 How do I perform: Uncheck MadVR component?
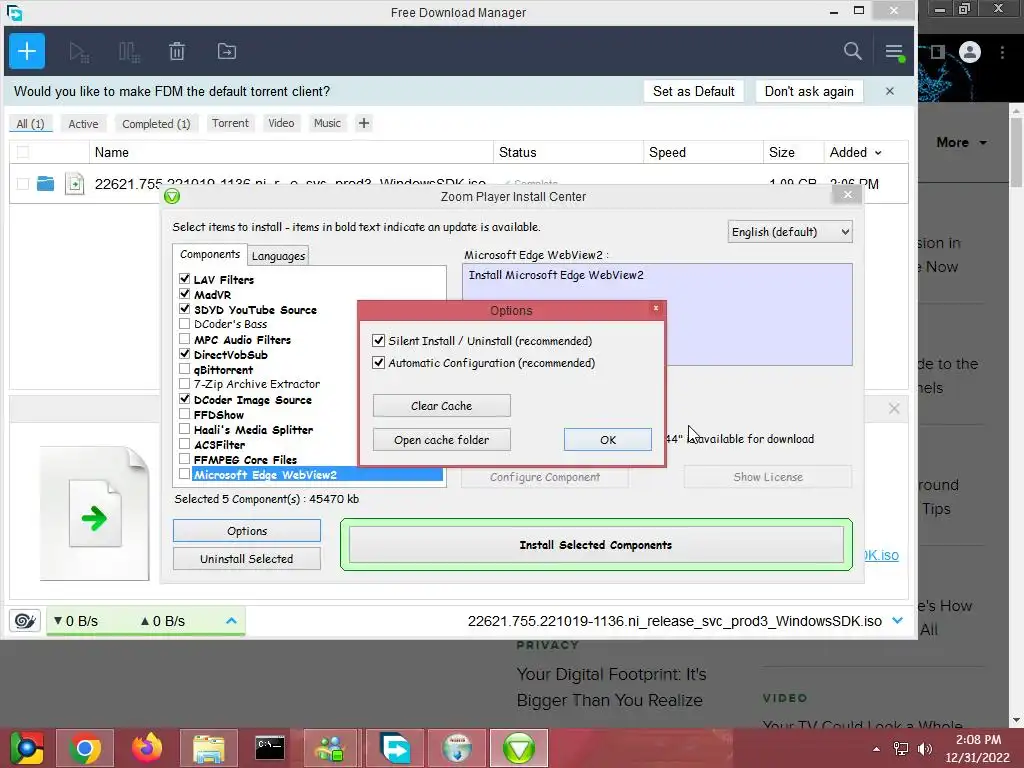[185, 294]
